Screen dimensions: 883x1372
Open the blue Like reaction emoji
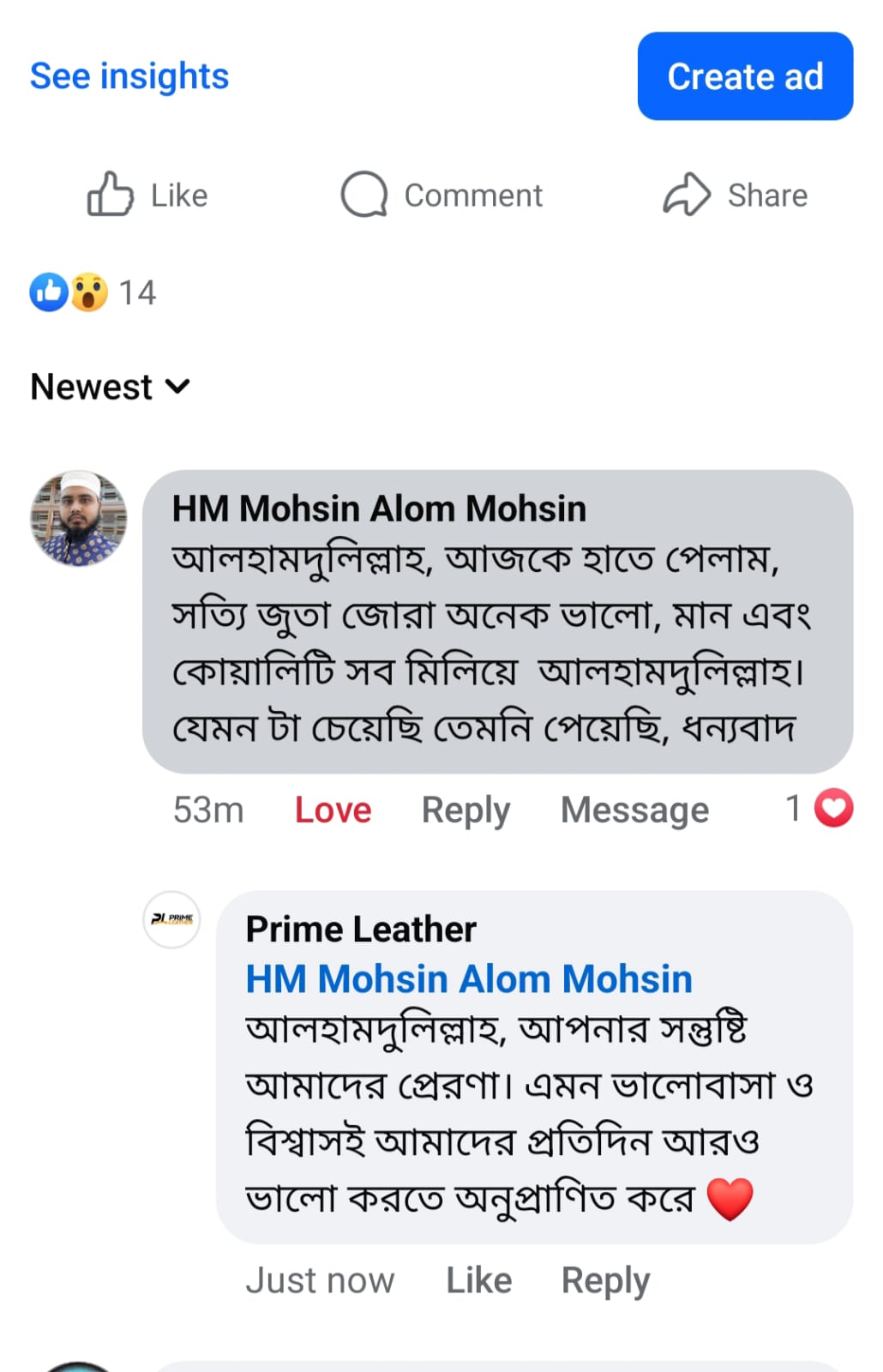[49, 292]
